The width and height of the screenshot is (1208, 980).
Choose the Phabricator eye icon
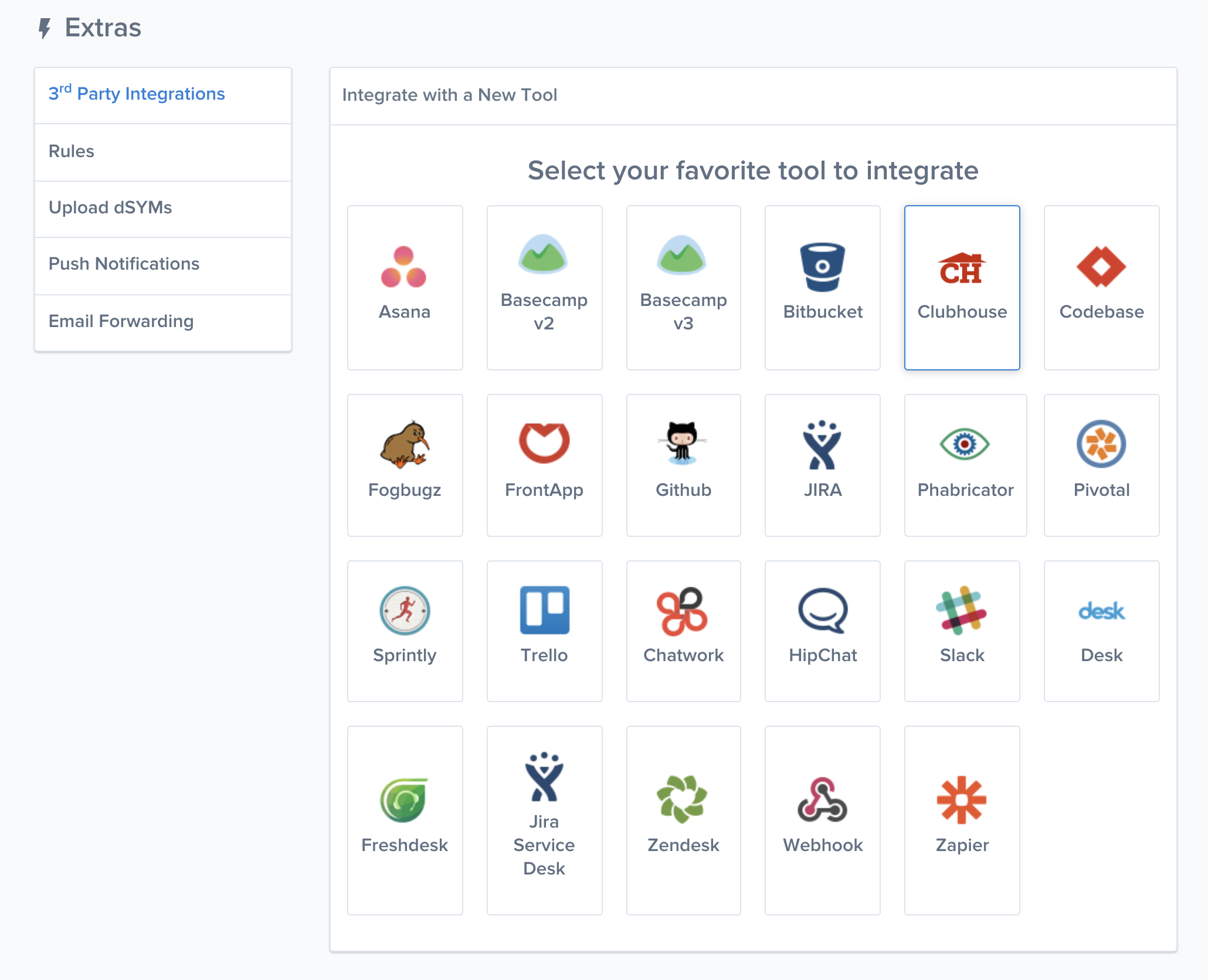coord(965,444)
